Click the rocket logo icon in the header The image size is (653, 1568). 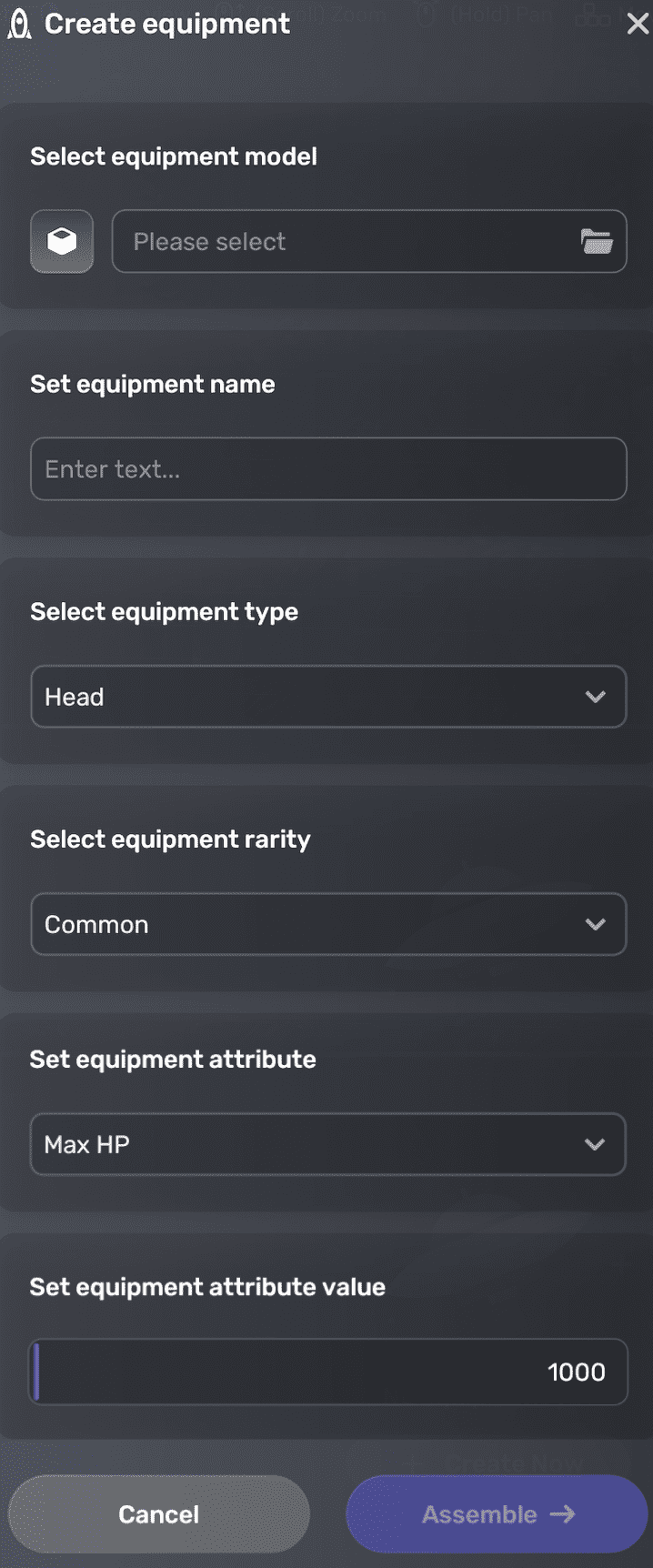[x=17, y=23]
